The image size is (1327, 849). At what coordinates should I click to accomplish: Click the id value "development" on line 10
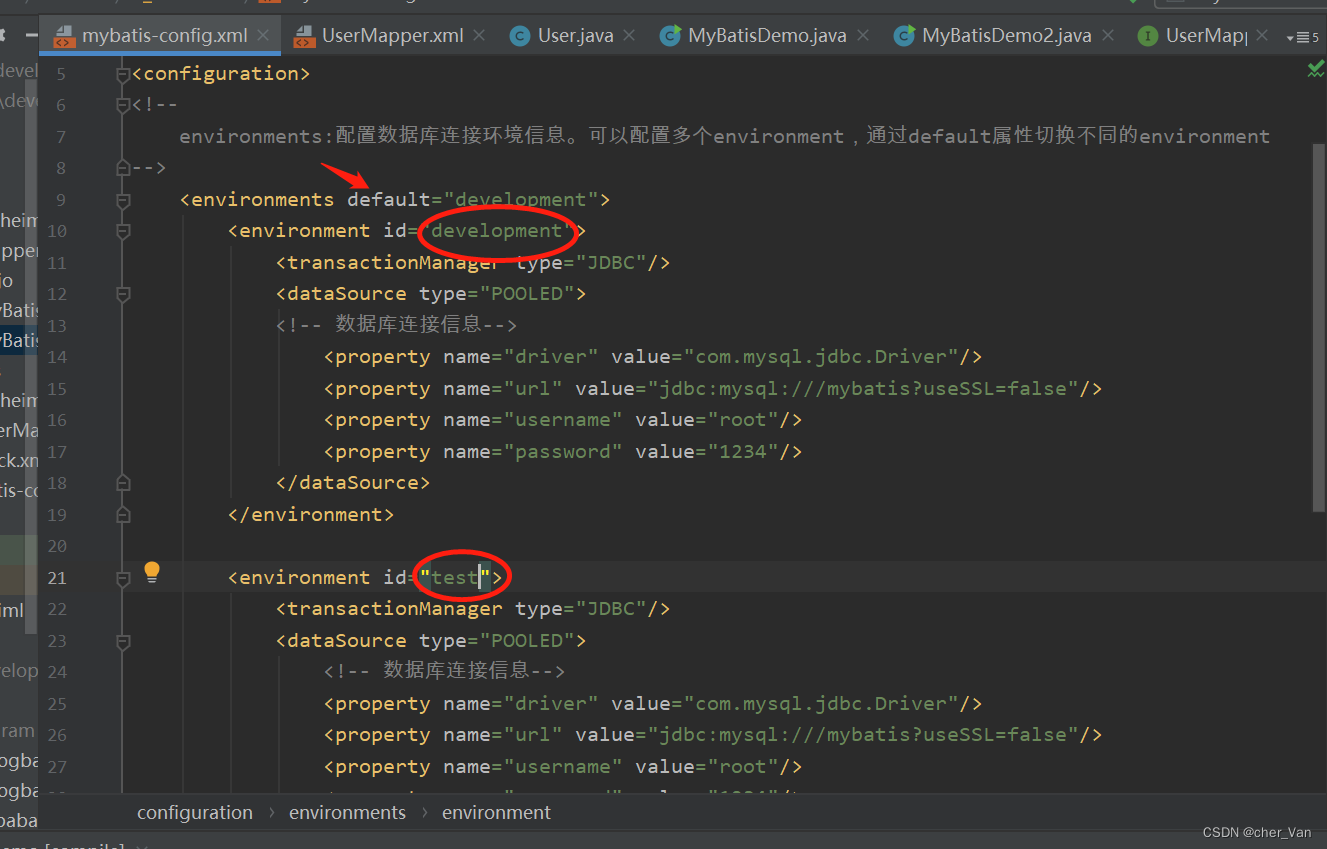tap(497, 231)
